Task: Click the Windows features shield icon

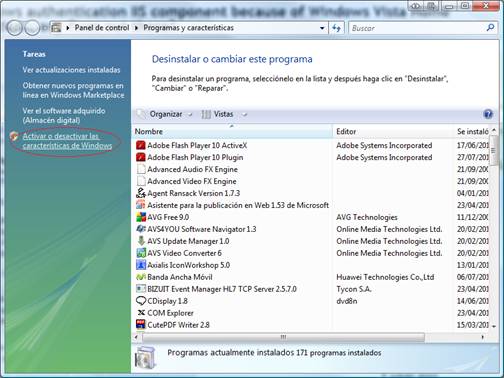Action: (14, 137)
